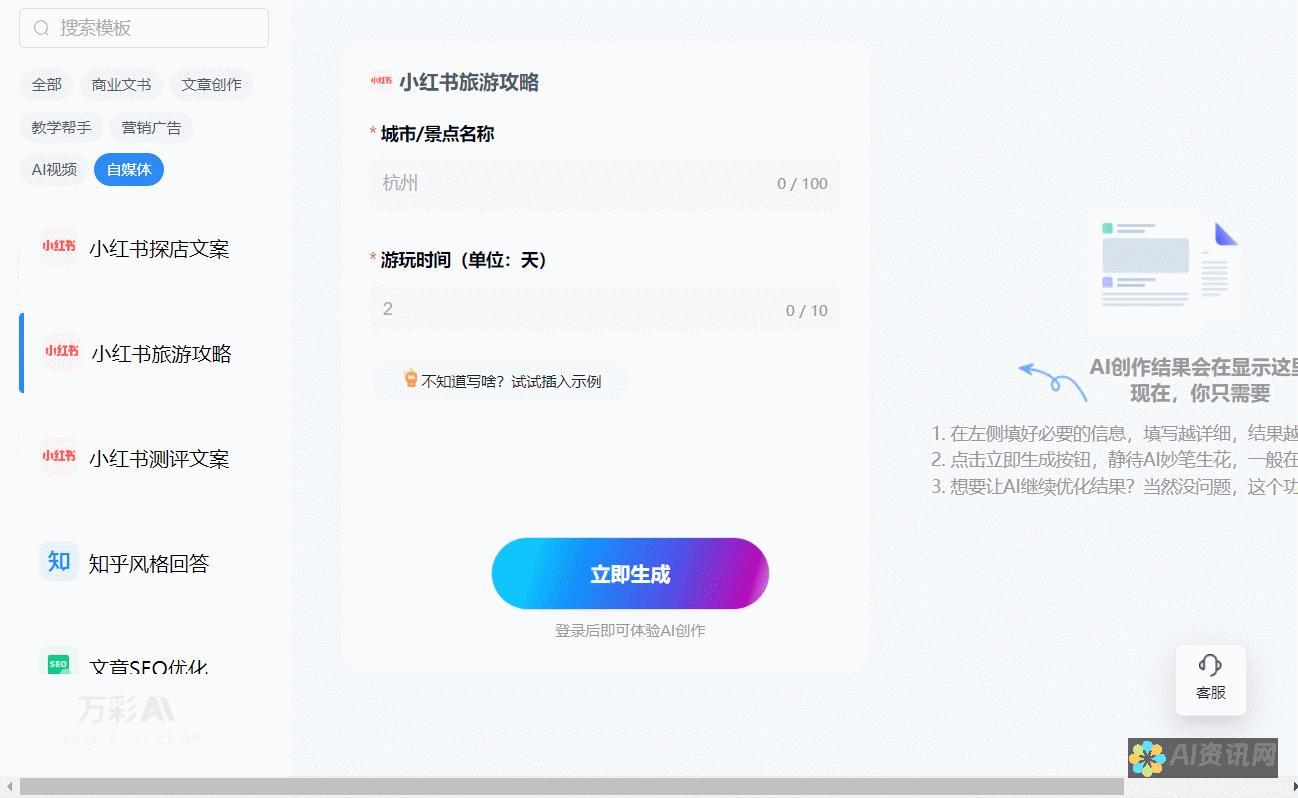Select the 文章创作 category tab
The image size is (1298, 798).
(x=211, y=85)
